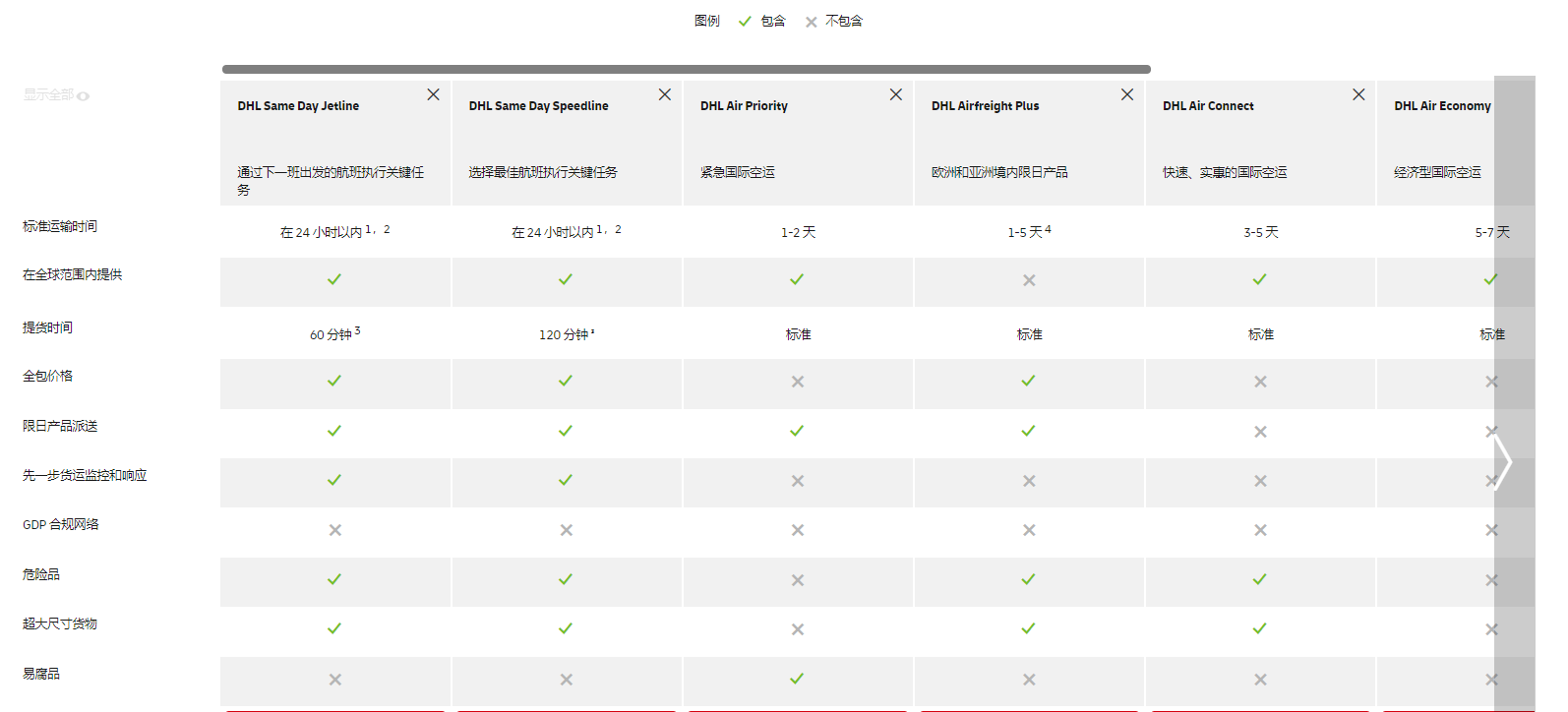Viewport: 1568px width, 712px height.
Task: Remove DHL Same Day Speedline column
Action: tap(665, 94)
